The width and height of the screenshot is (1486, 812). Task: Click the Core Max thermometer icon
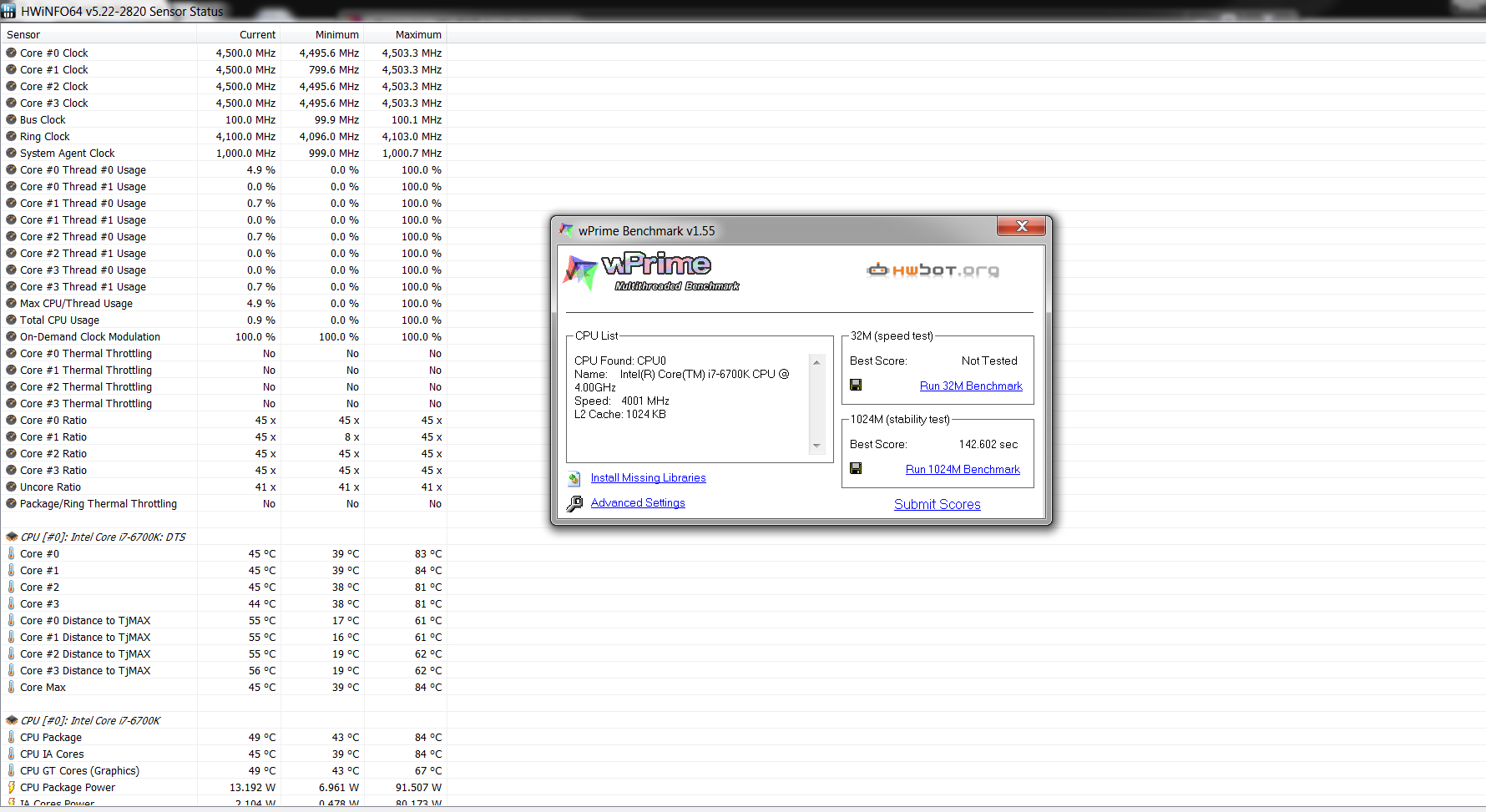coord(12,687)
